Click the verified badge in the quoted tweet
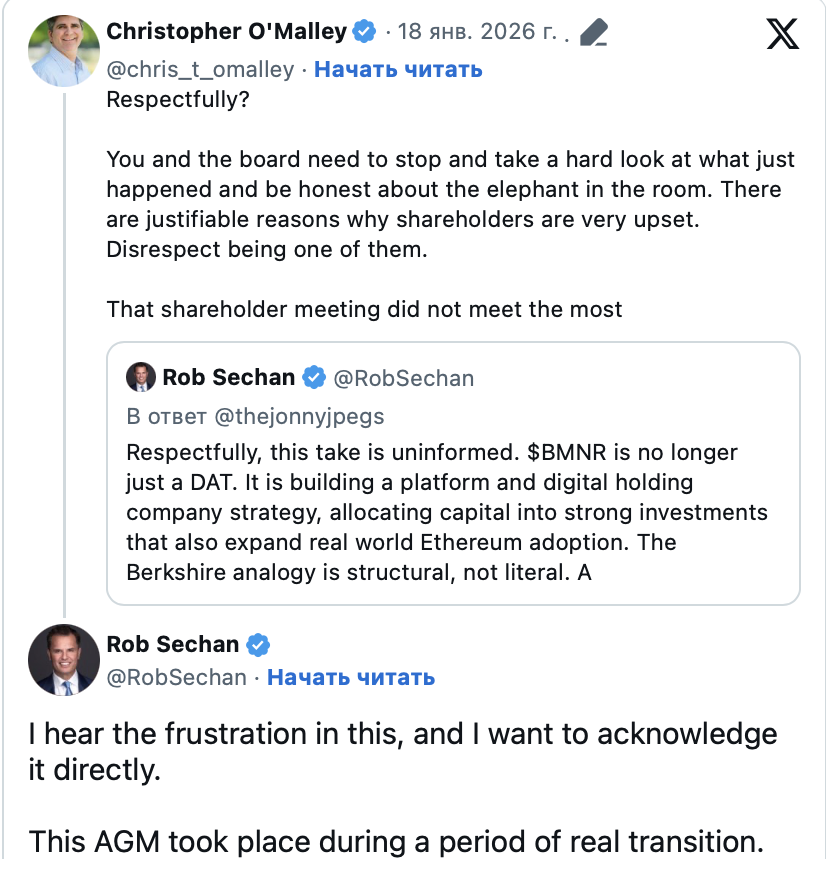This screenshot has height=886, width=826. click(314, 378)
